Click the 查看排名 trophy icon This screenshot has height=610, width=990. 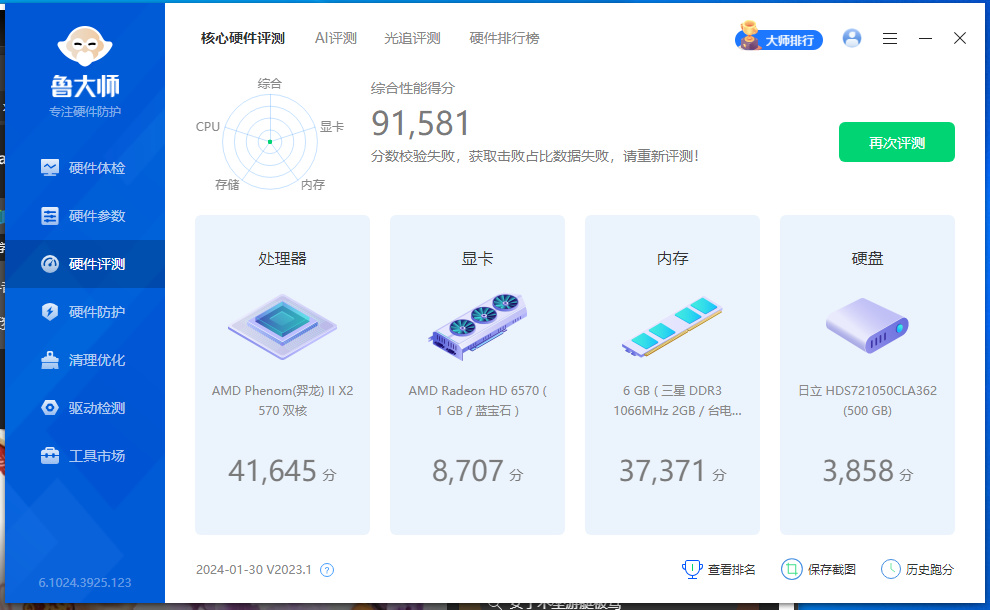pos(692,569)
